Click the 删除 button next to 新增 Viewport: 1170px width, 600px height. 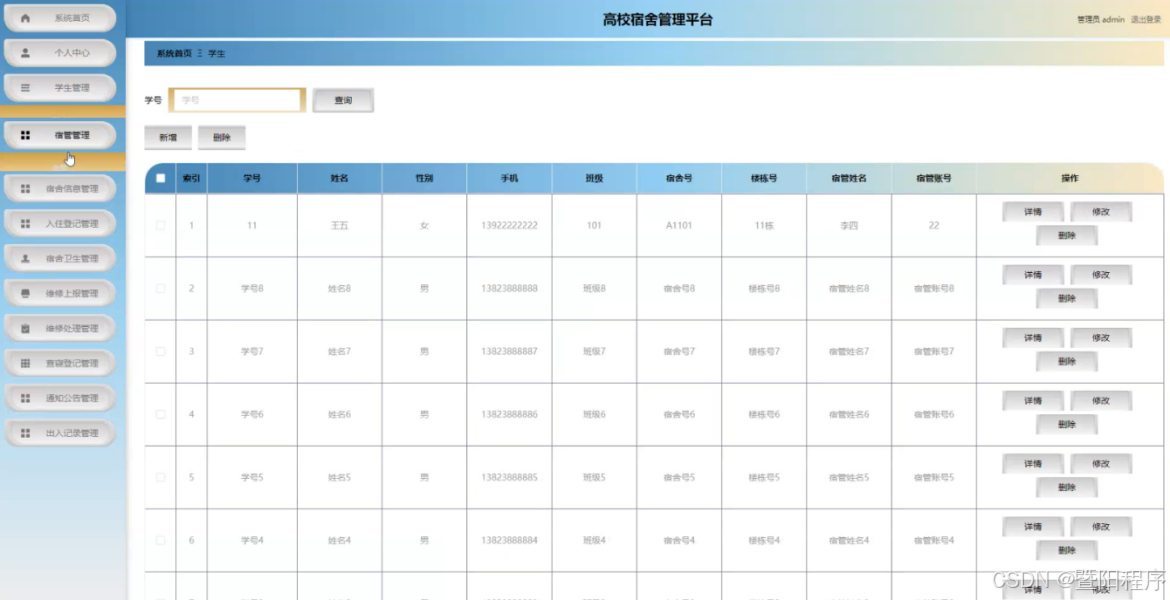(x=222, y=137)
